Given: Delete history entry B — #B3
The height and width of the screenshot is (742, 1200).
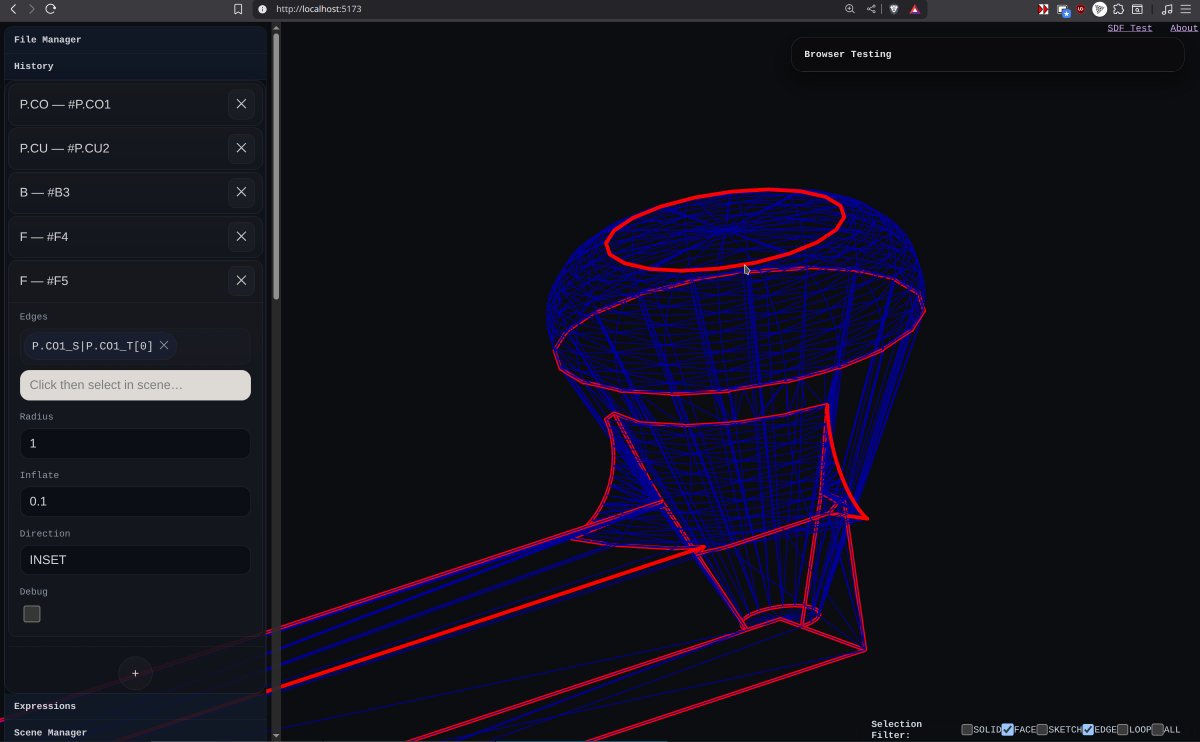Looking at the screenshot, I should click(x=241, y=192).
